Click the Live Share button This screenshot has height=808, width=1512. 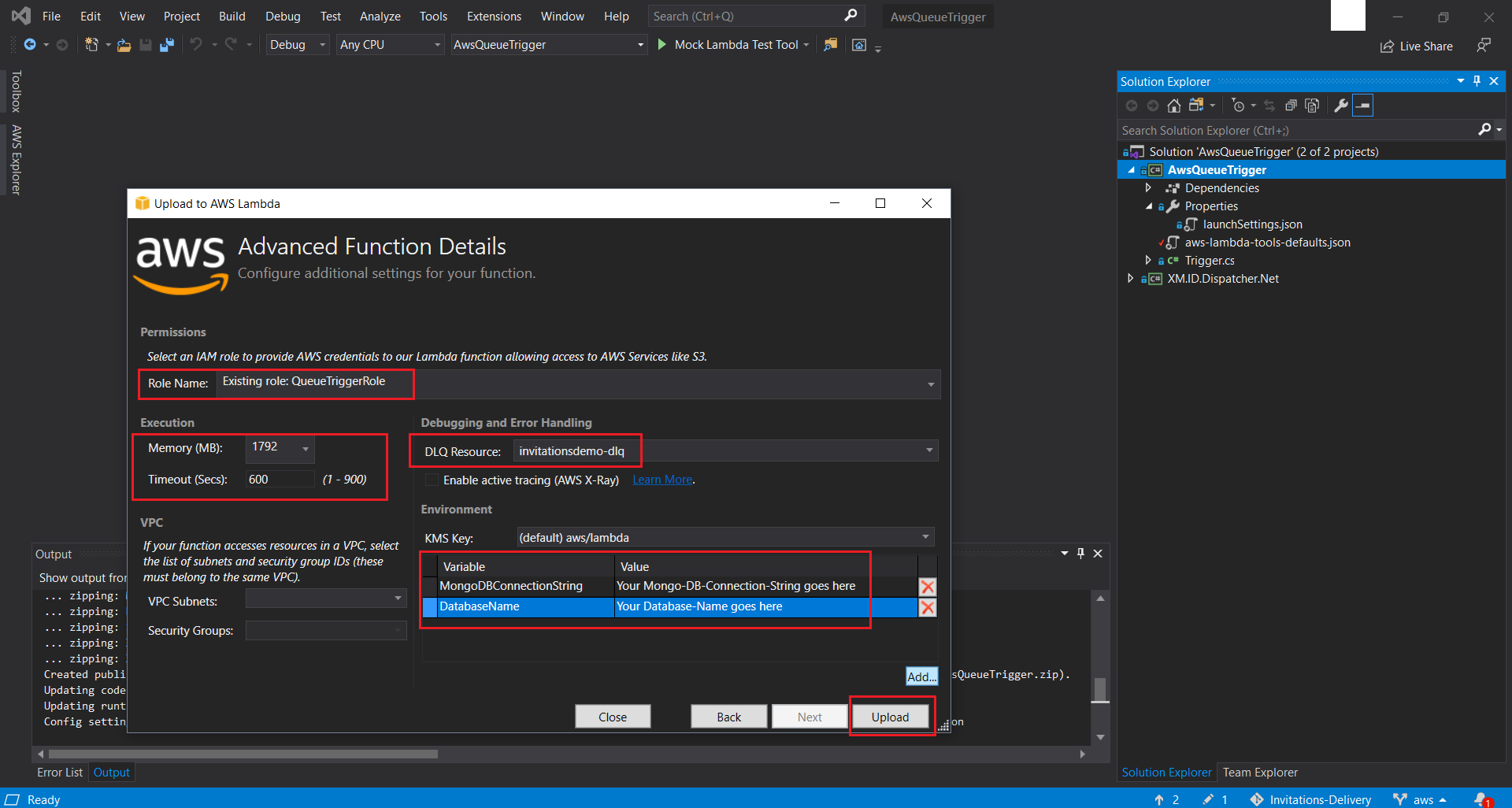coord(1417,46)
